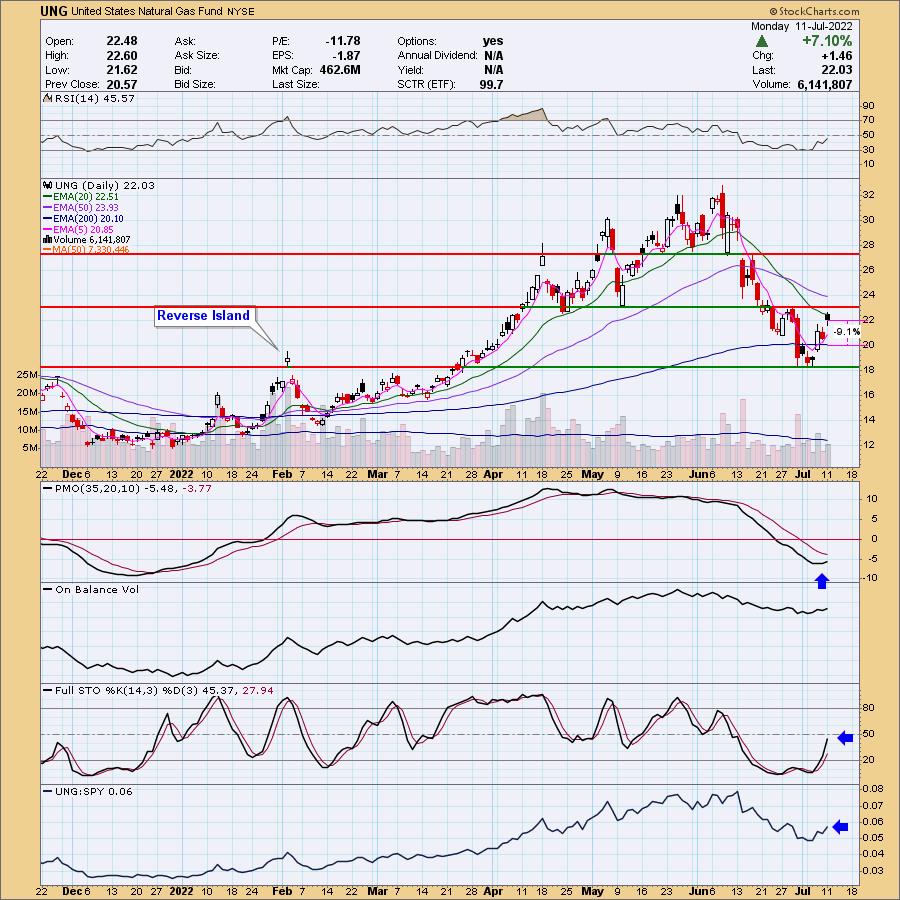The width and height of the screenshot is (900, 900).
Task: Click the 5M volume axis label
Action: click(x=29, y=448)
